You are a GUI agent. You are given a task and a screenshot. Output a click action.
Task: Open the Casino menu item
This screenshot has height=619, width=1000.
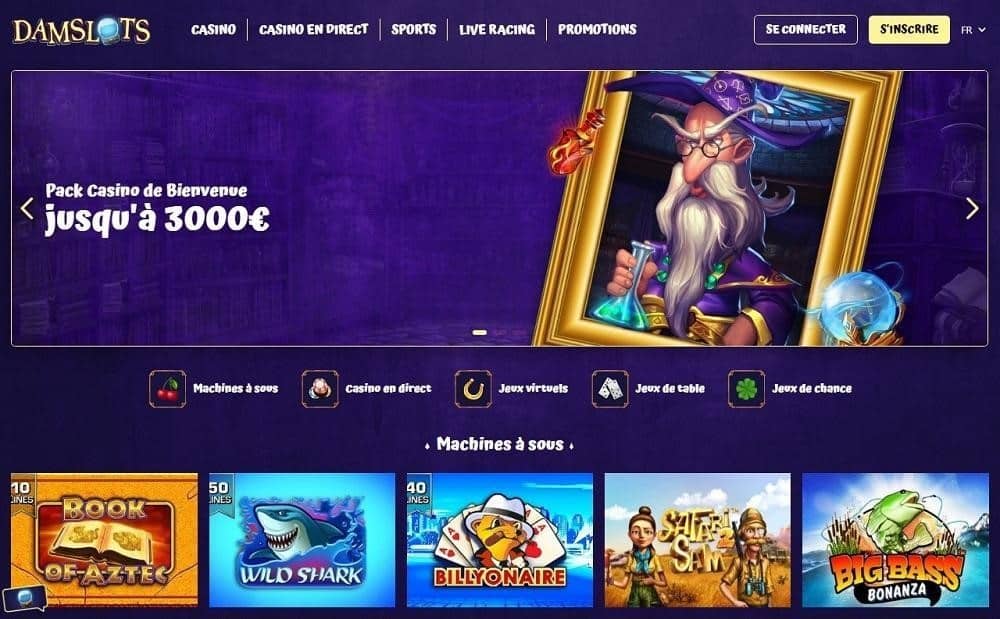tap(214, 29)
